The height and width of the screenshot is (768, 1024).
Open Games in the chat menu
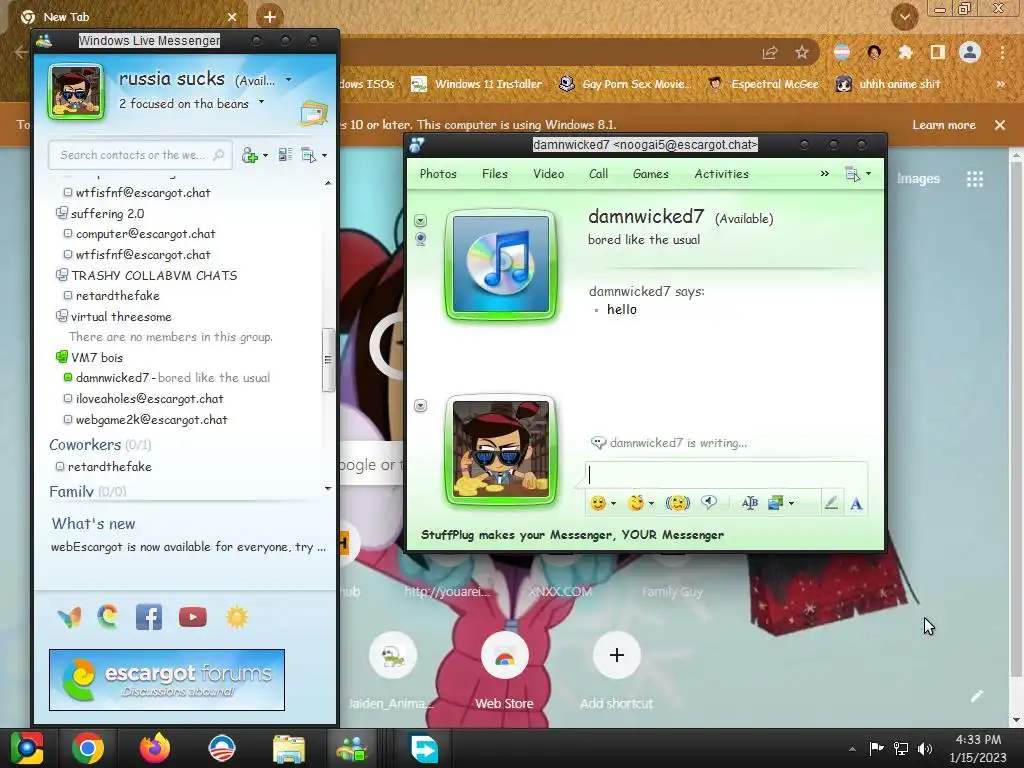coord(650,174)
